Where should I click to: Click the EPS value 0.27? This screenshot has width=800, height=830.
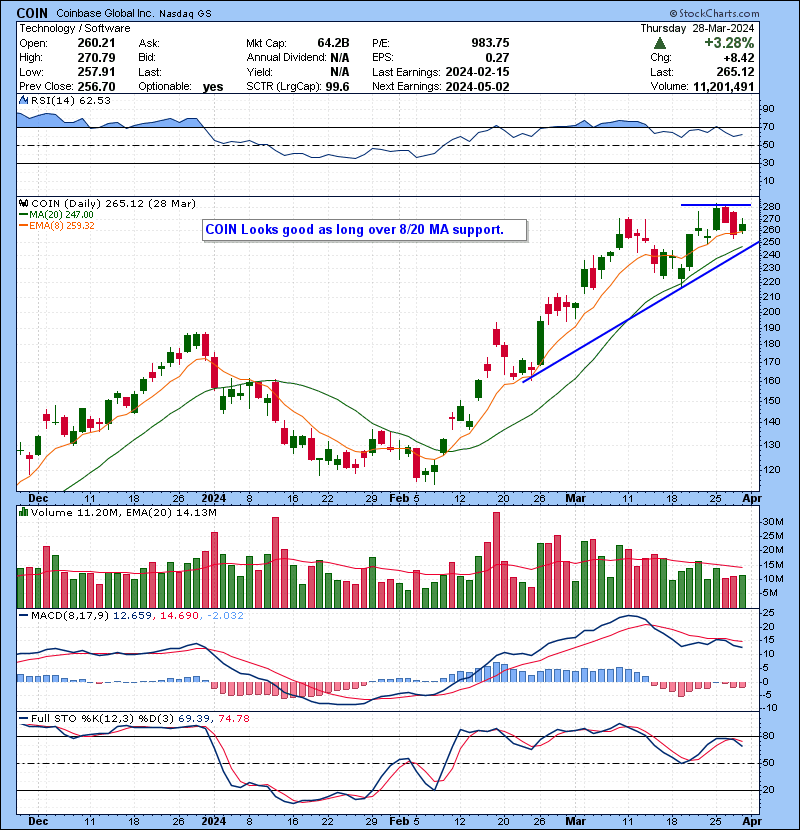pos(497,57)
